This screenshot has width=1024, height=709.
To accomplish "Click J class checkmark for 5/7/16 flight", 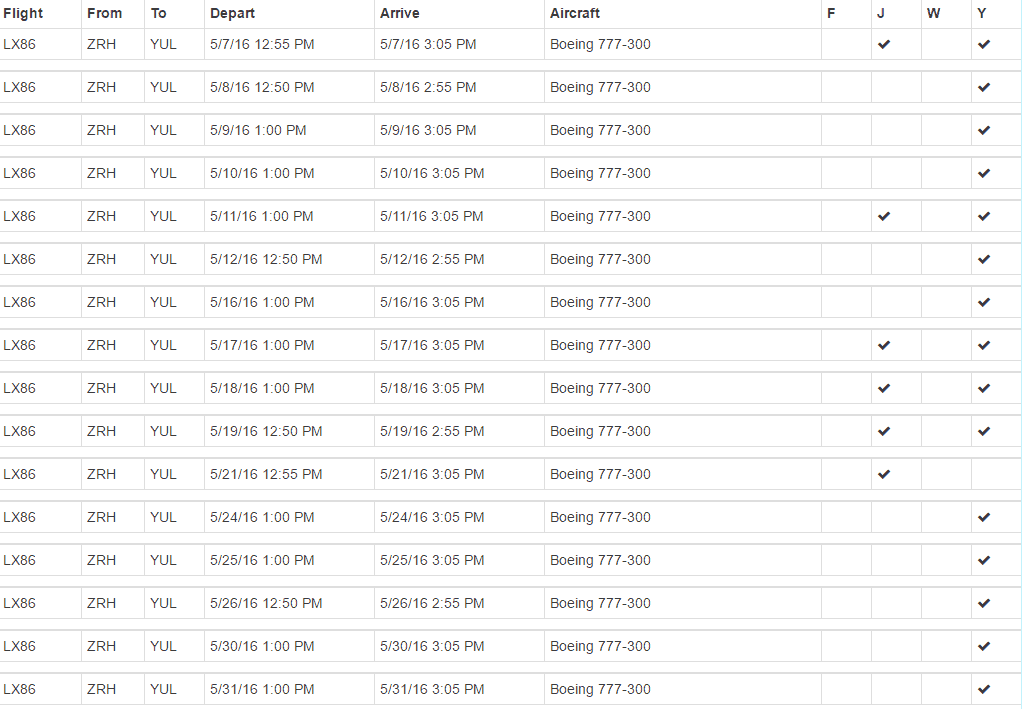I will 884,44.
